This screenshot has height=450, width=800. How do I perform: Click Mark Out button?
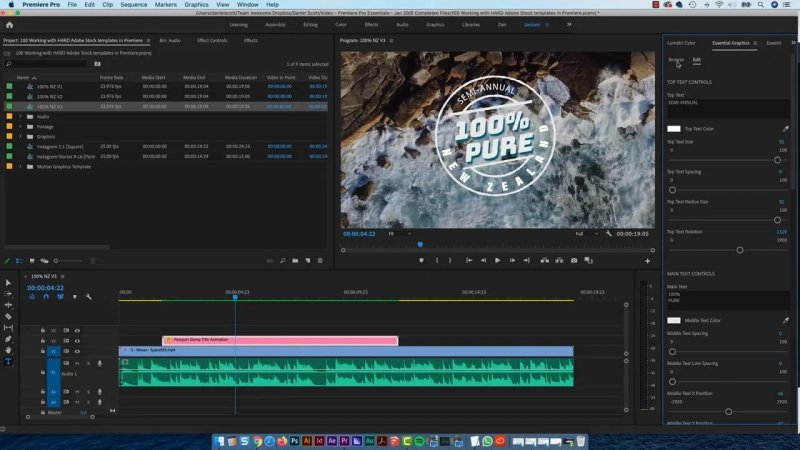(450, 260)
